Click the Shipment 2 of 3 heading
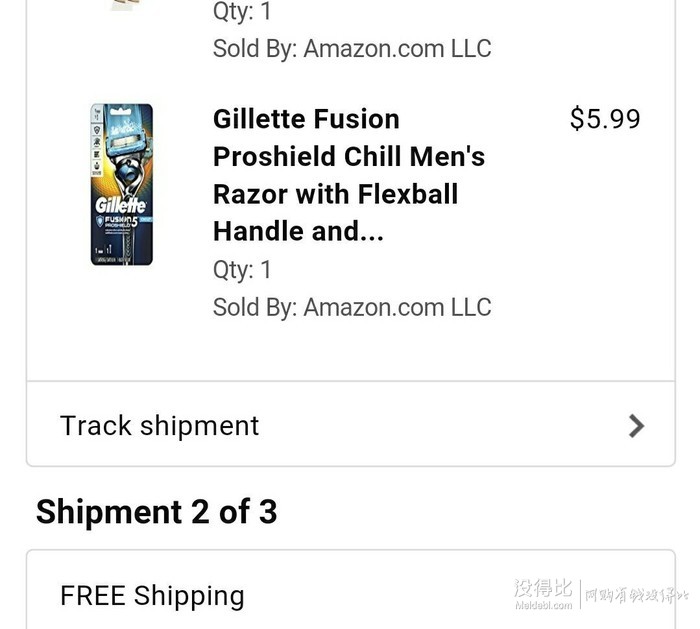 [157, 511]
